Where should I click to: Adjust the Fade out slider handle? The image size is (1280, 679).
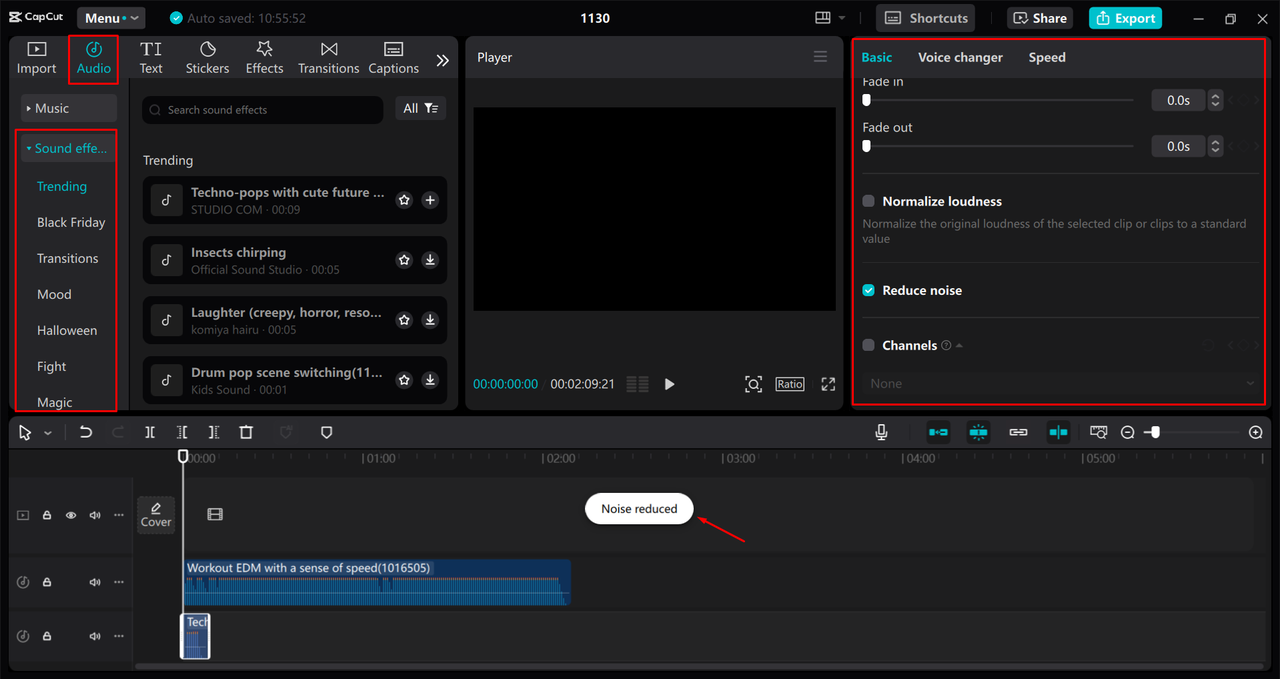[x=867, y=146]
